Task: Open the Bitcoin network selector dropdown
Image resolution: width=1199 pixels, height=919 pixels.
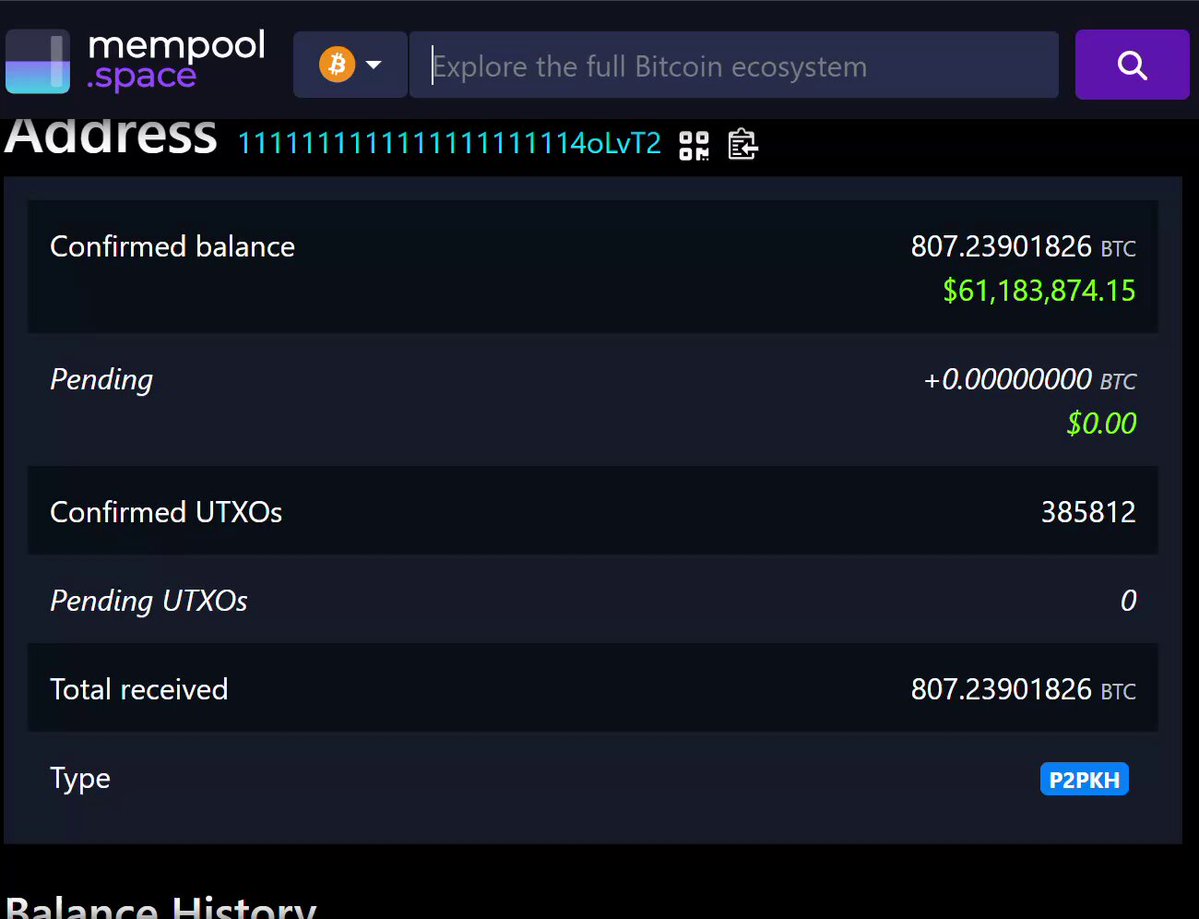Action: pos(350,65)
